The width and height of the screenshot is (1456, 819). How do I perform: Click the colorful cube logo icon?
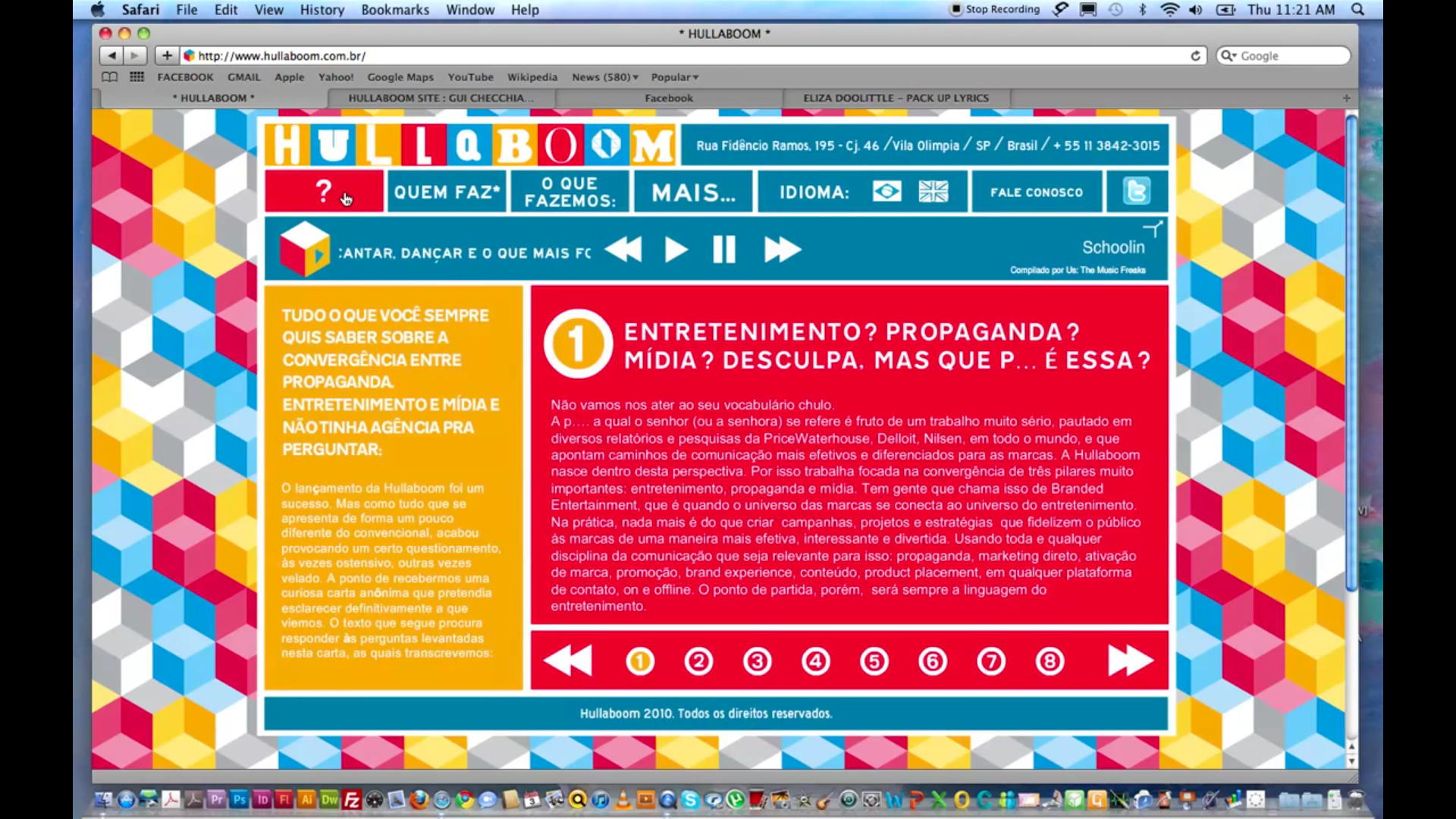[x=304, y=249]
